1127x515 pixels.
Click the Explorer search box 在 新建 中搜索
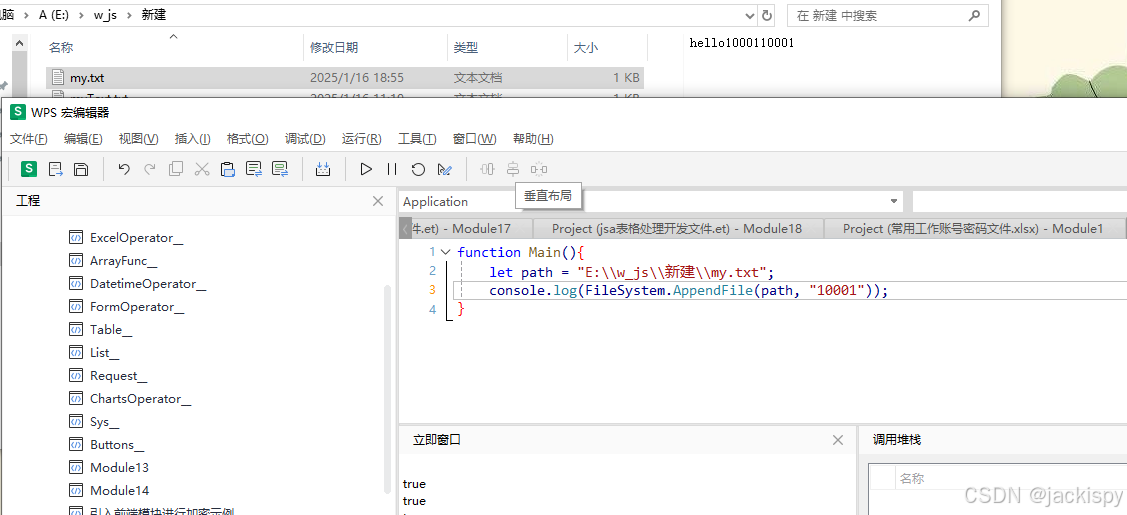(x=888, y=15)
